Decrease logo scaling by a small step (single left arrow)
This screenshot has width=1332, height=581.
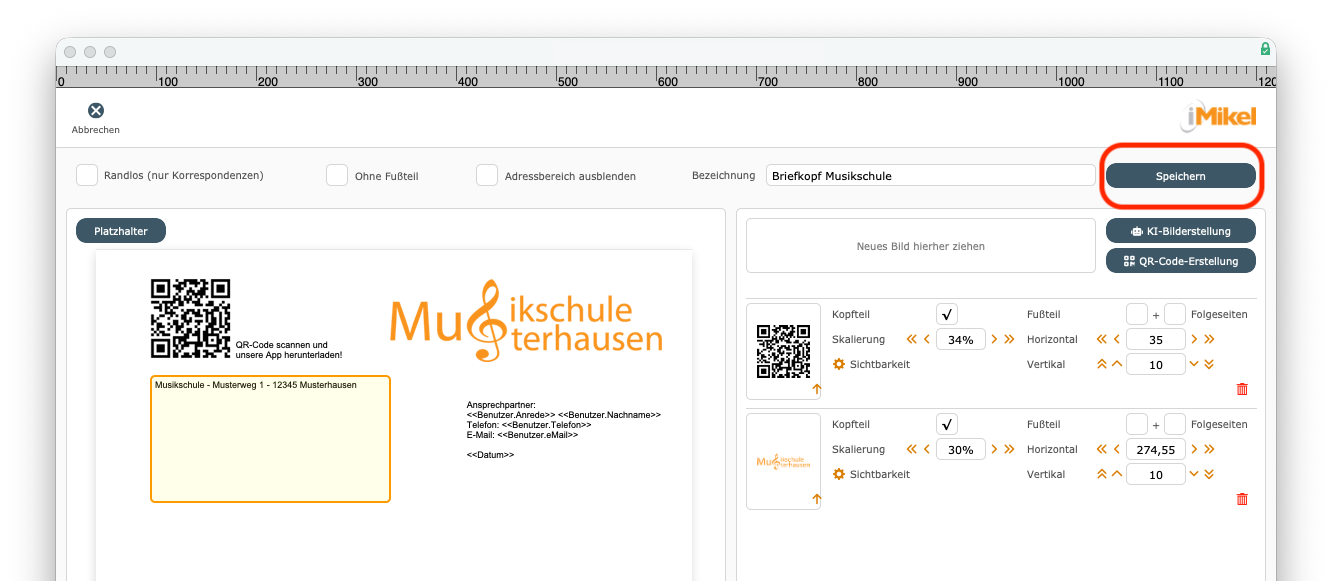point(927,449)
